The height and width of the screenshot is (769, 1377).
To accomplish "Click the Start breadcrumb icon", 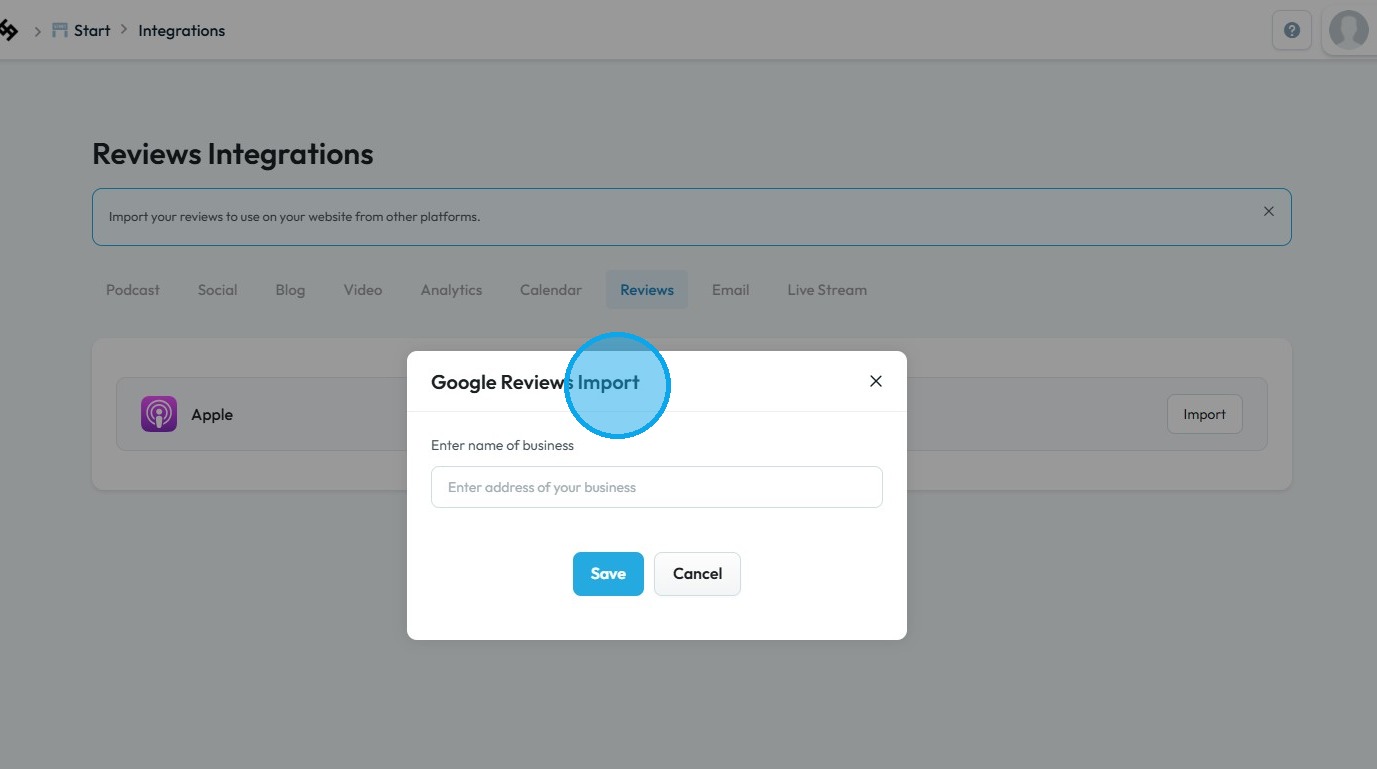I will click(60, 31).
